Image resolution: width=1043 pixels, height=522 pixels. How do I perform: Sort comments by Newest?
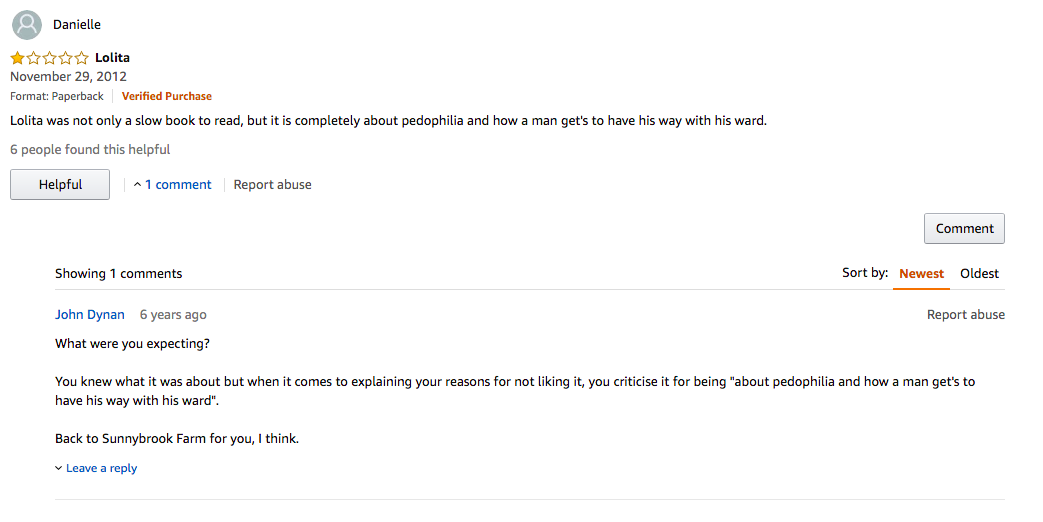tap(921, 273)
